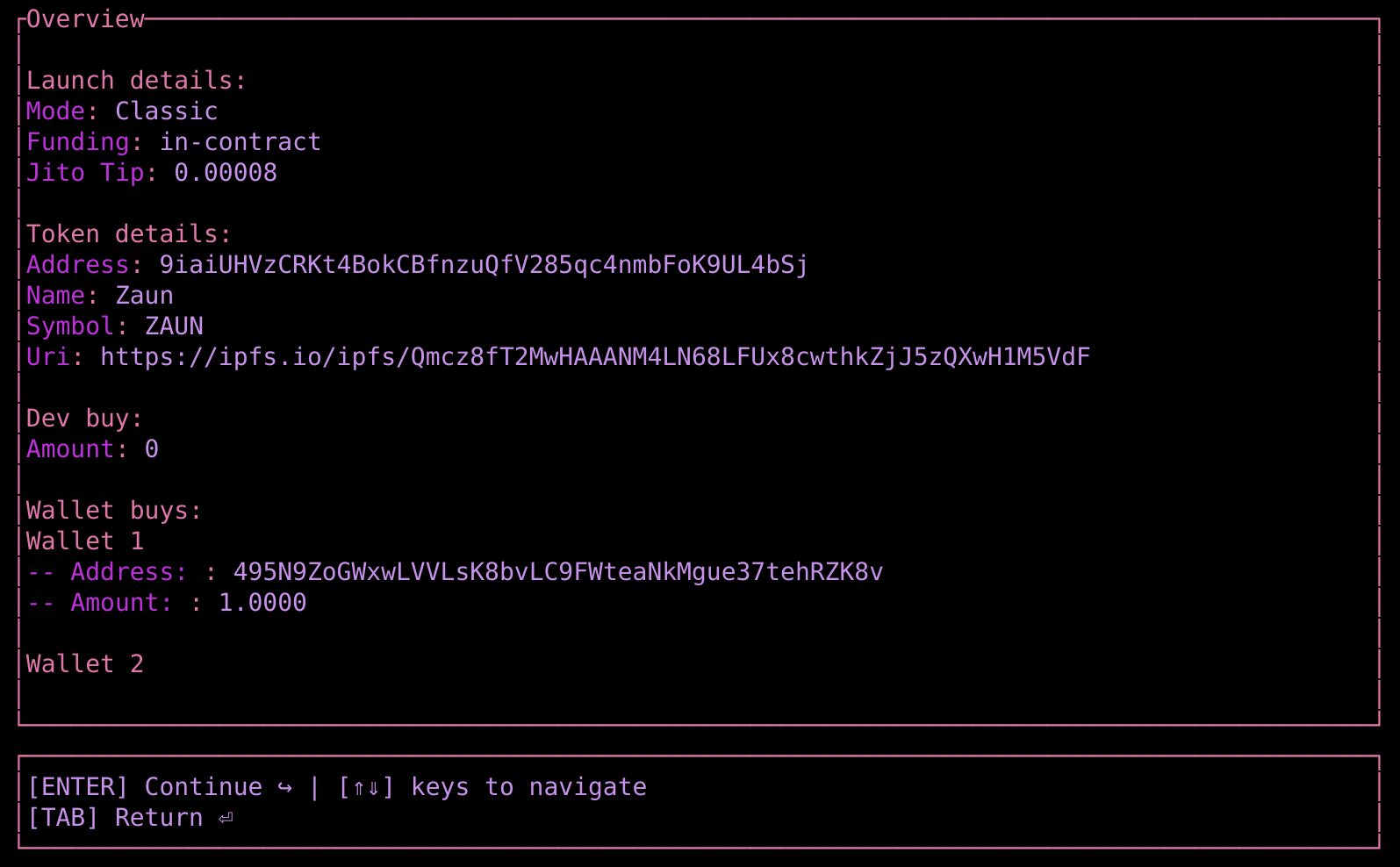Click the Wallet 1 address value
1400x867 pixels.
[x=557, y=572]
